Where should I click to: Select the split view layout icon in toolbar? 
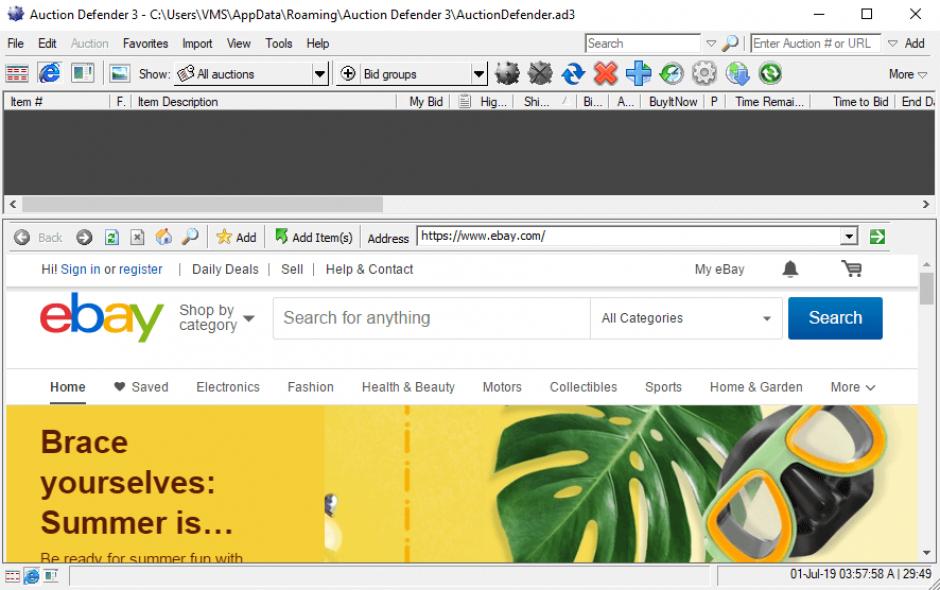pos(82,74)
